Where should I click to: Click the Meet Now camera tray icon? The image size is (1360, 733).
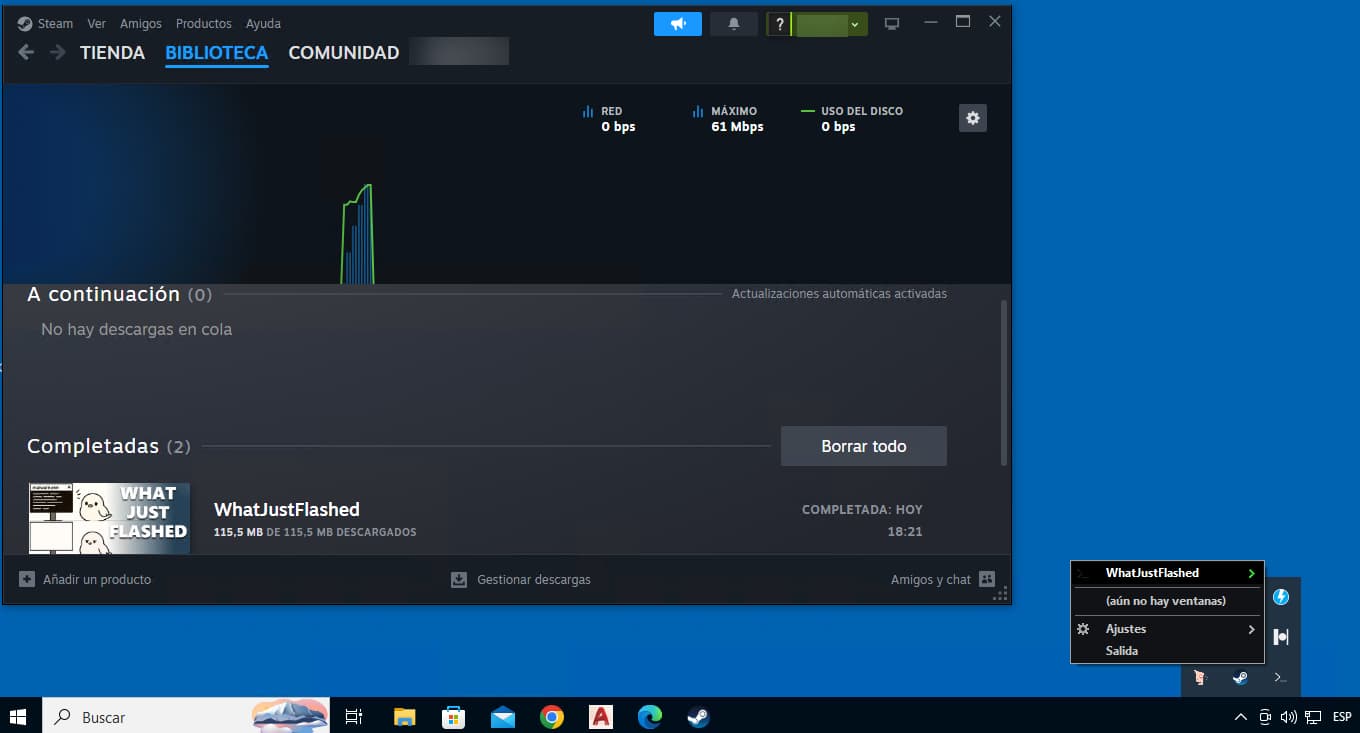click(1265, 717)
